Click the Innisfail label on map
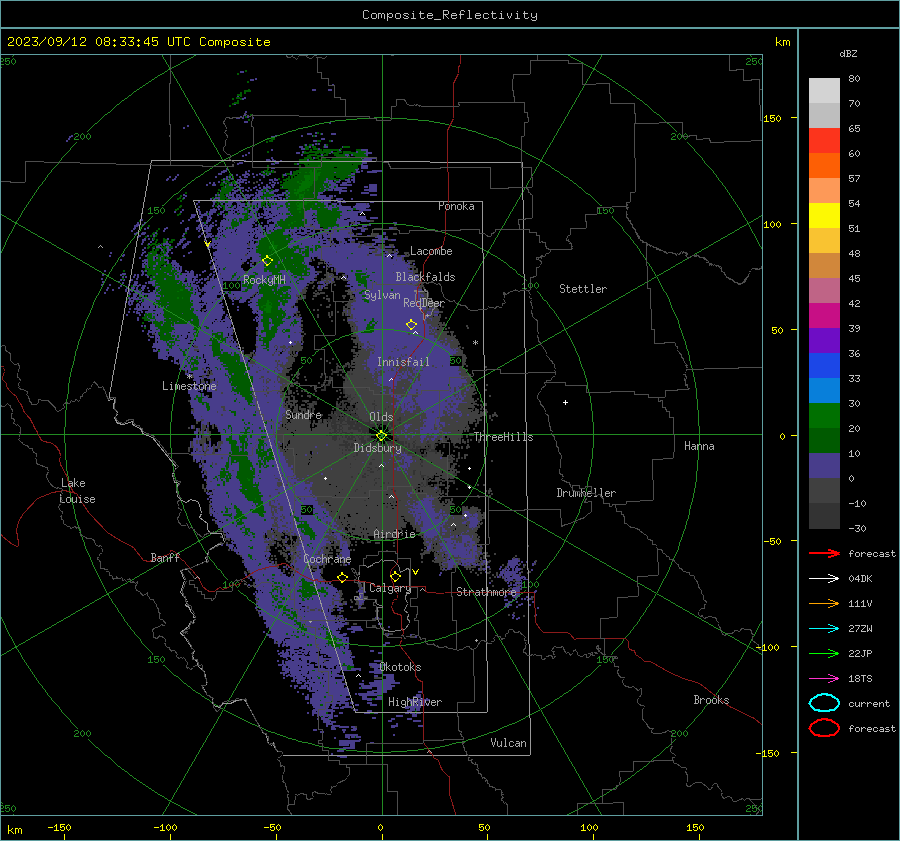This screenshot has height=841, width=900. click(x=403, y=362)
